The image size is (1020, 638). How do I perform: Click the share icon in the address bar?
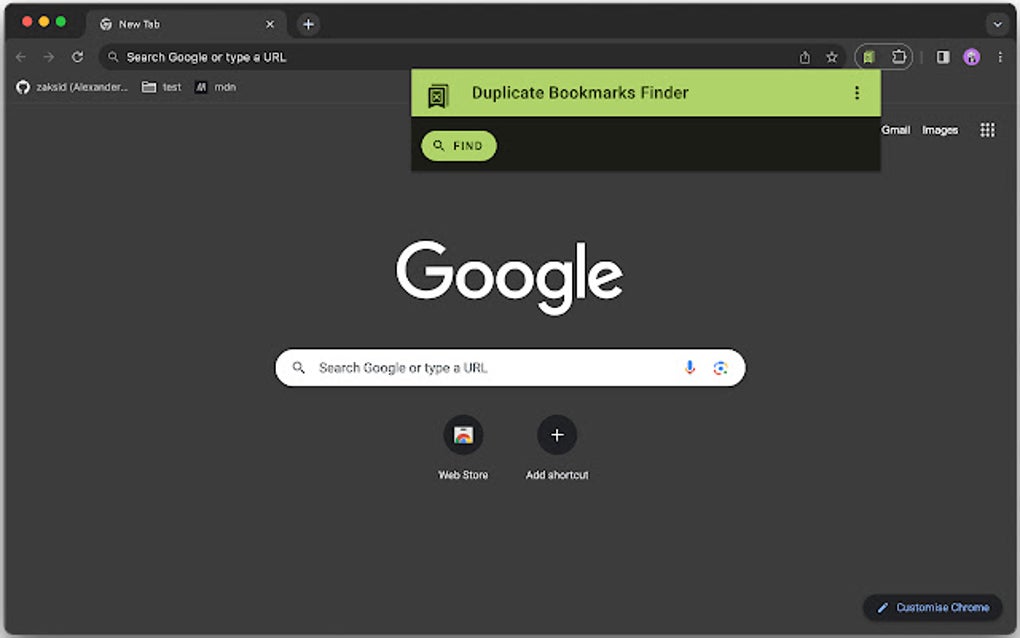[804, 57]
